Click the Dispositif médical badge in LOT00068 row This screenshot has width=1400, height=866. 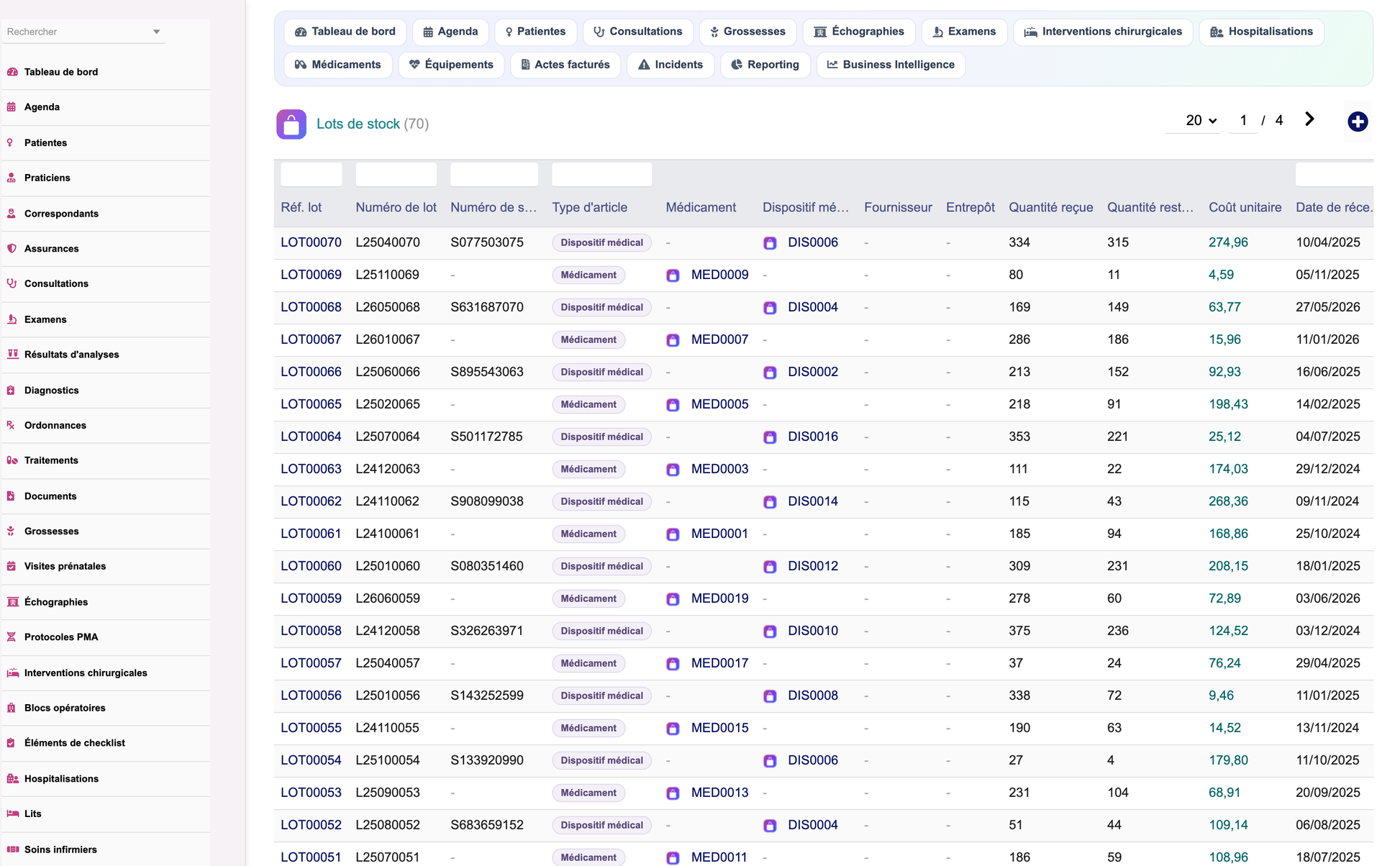(x=602, y=307)
